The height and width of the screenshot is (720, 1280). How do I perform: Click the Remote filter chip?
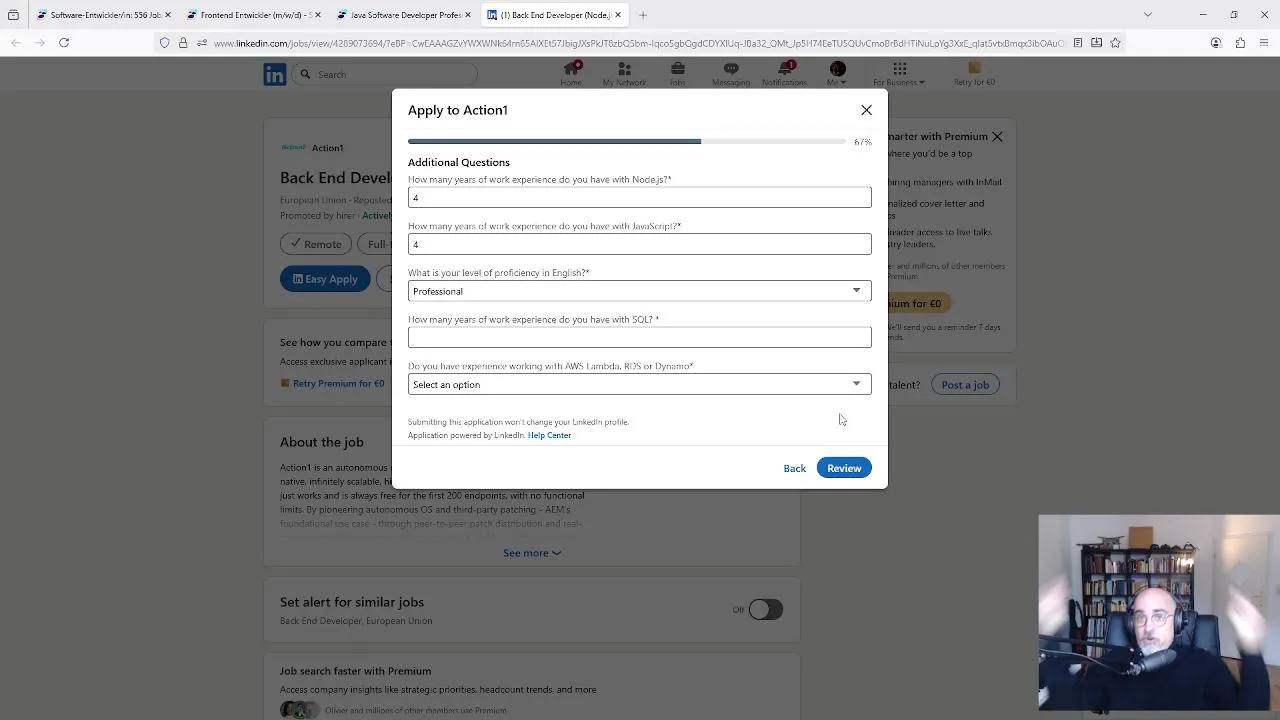pos(315,244)
